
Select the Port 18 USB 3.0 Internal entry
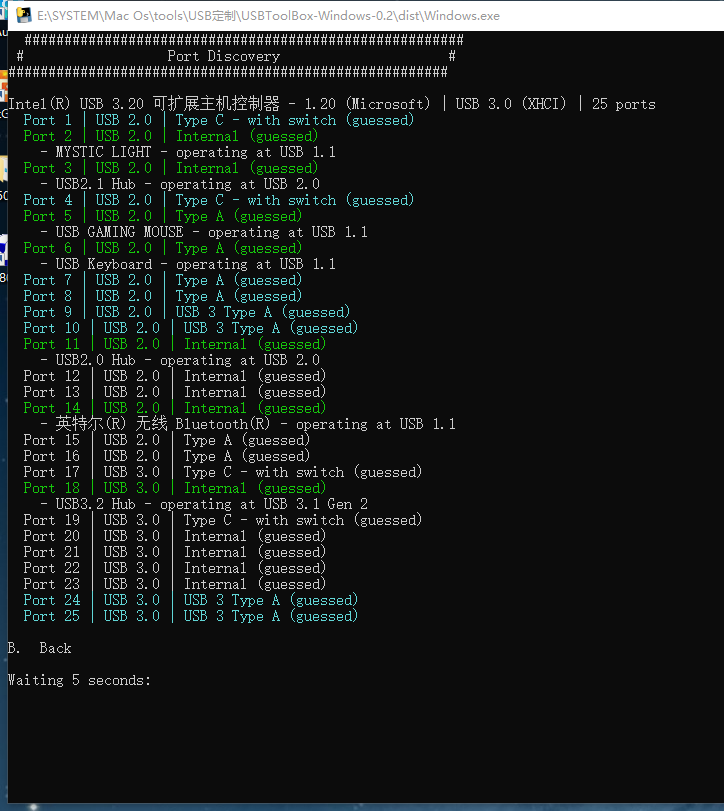click(x=174, y=488)
